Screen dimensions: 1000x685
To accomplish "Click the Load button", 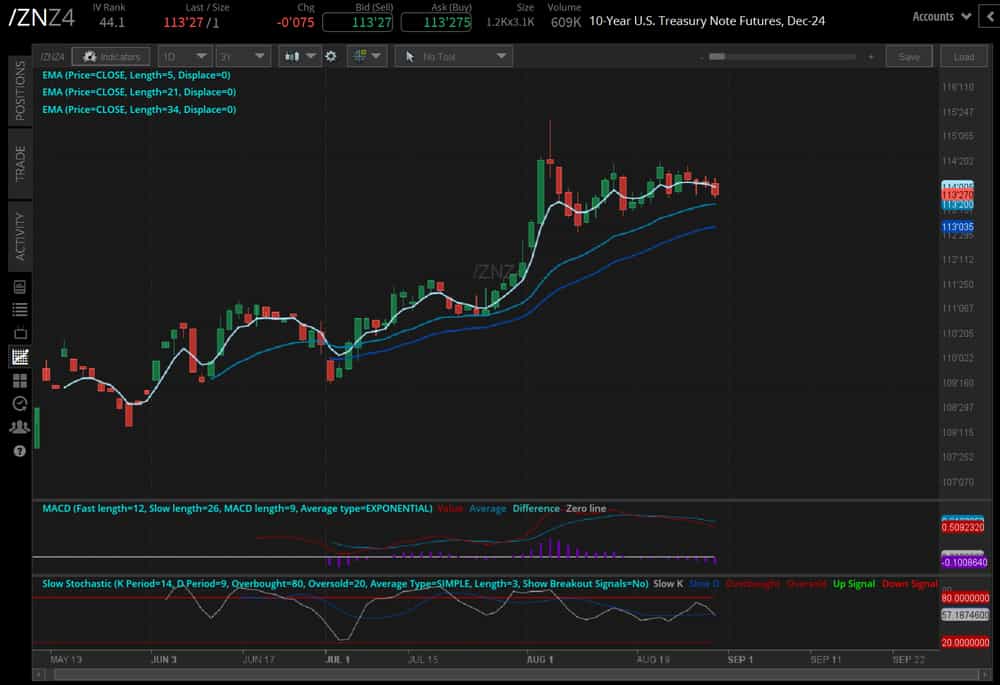I will (963, 56).
